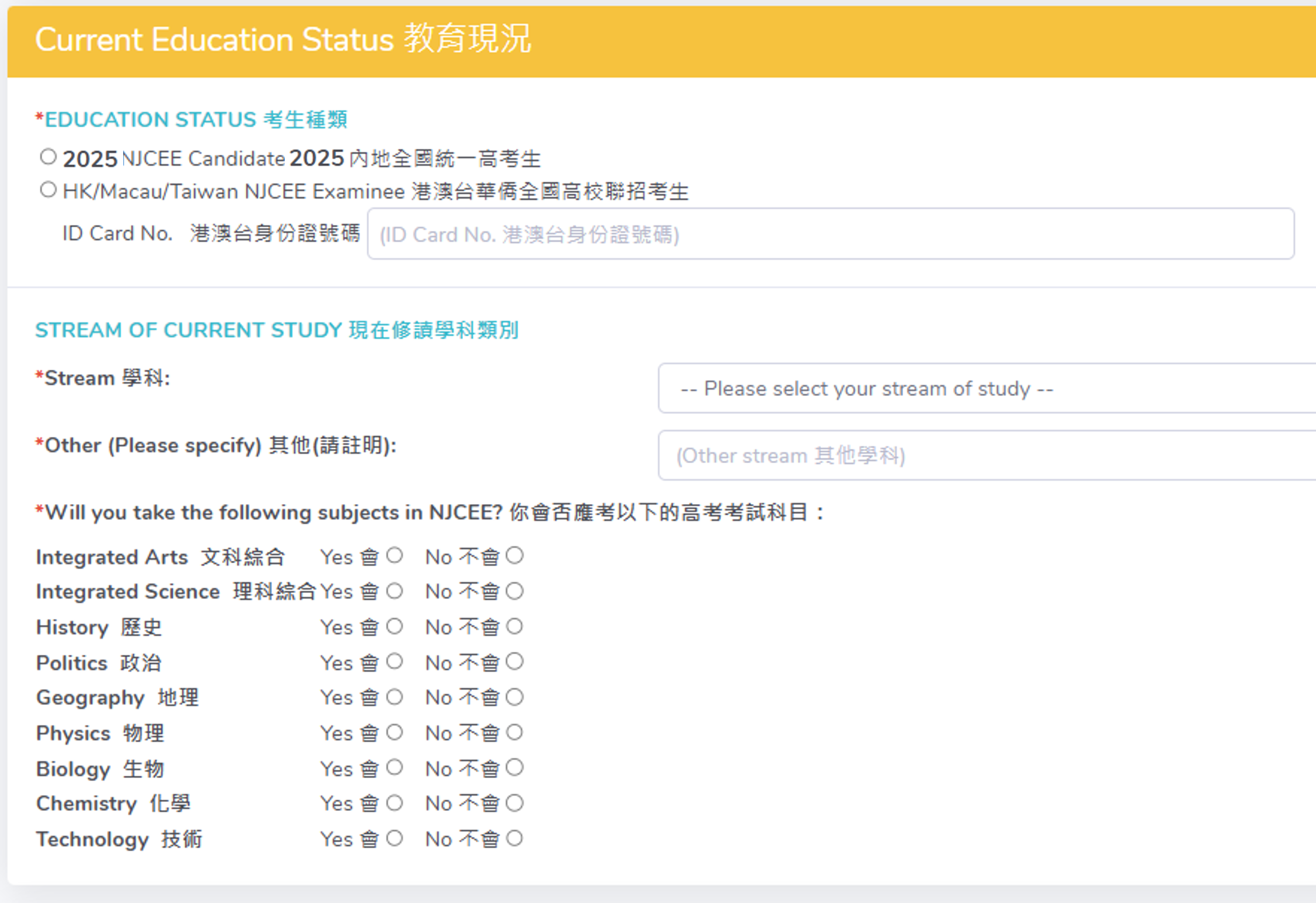
Task: Set Geography to No
Action: [x=514, y=696]
